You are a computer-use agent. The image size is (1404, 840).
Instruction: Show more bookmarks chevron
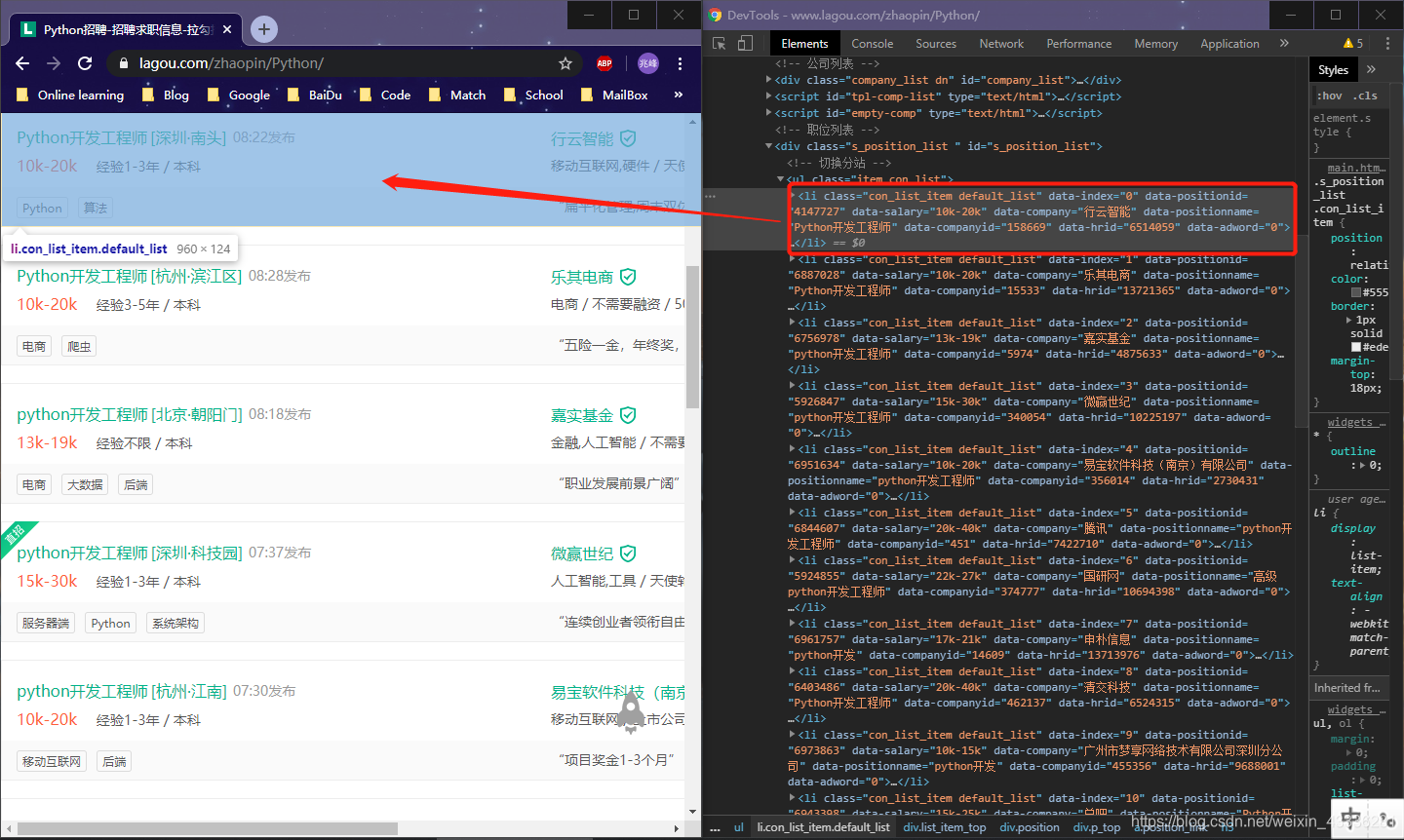(679, 95)
